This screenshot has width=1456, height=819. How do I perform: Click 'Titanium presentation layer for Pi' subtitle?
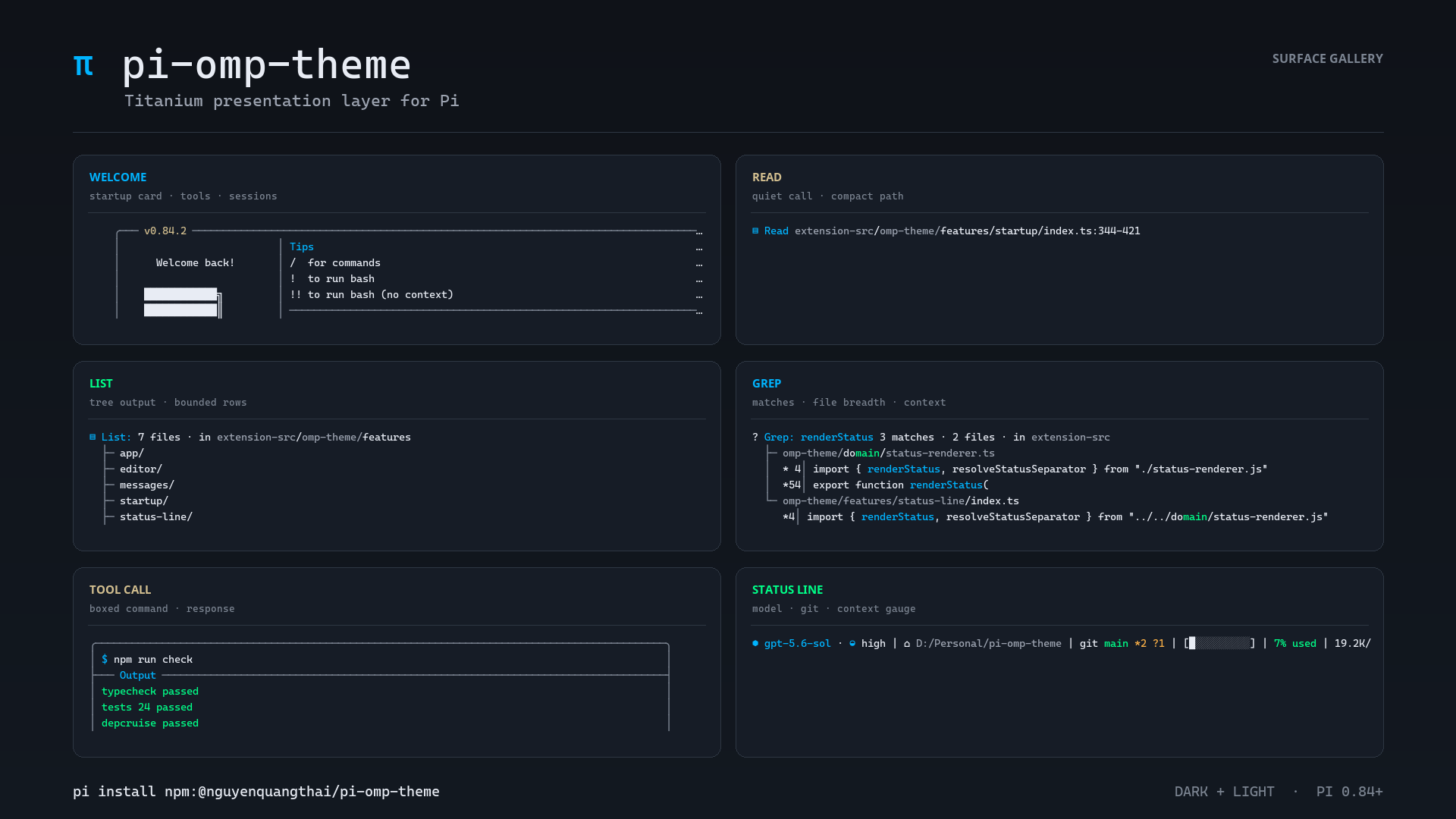click(x=292, y=101)
